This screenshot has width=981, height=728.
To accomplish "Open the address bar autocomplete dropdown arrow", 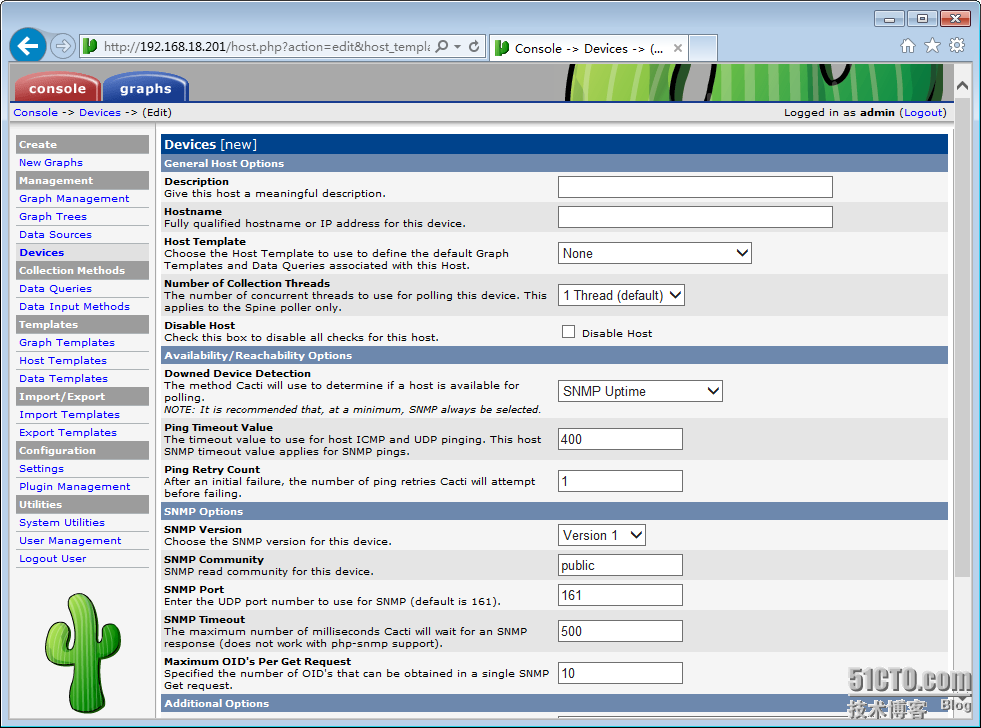I will [457, 46].
